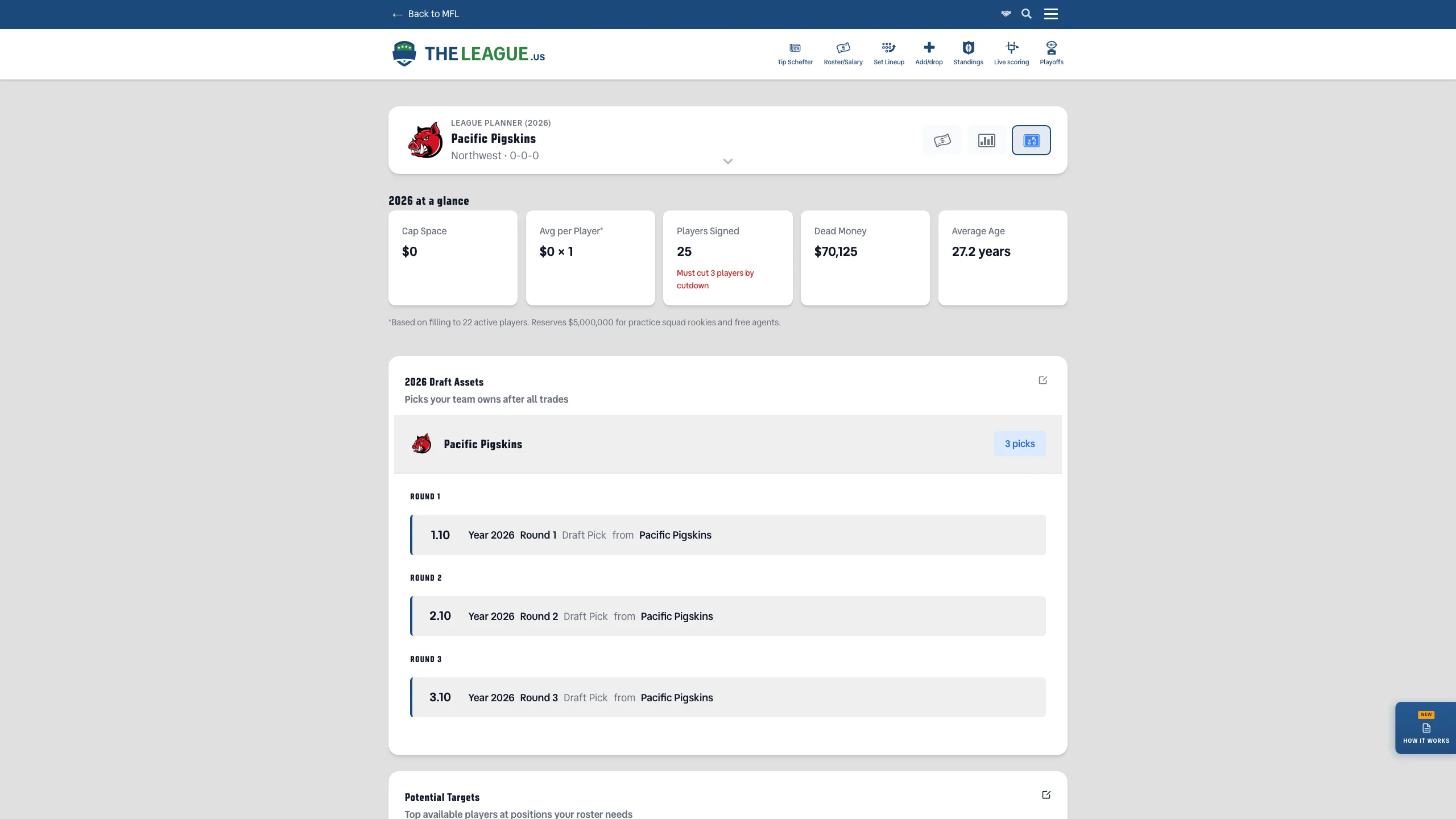Click the footnote about 22 active players

click(584, 322)
